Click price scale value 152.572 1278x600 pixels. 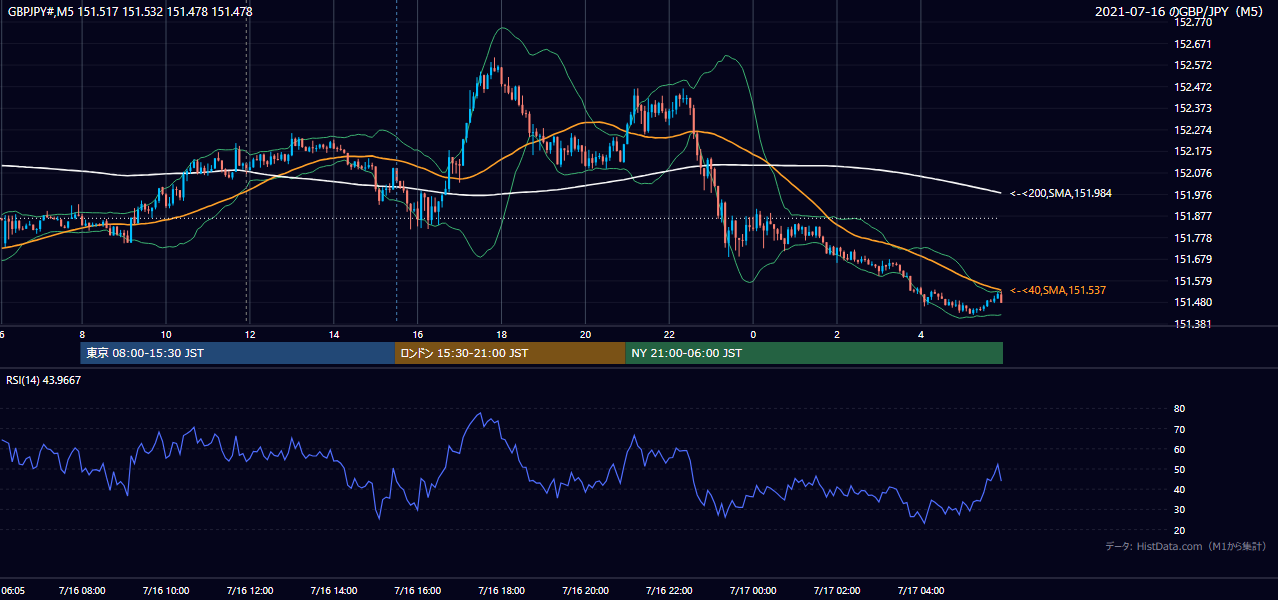point(1193,65)
